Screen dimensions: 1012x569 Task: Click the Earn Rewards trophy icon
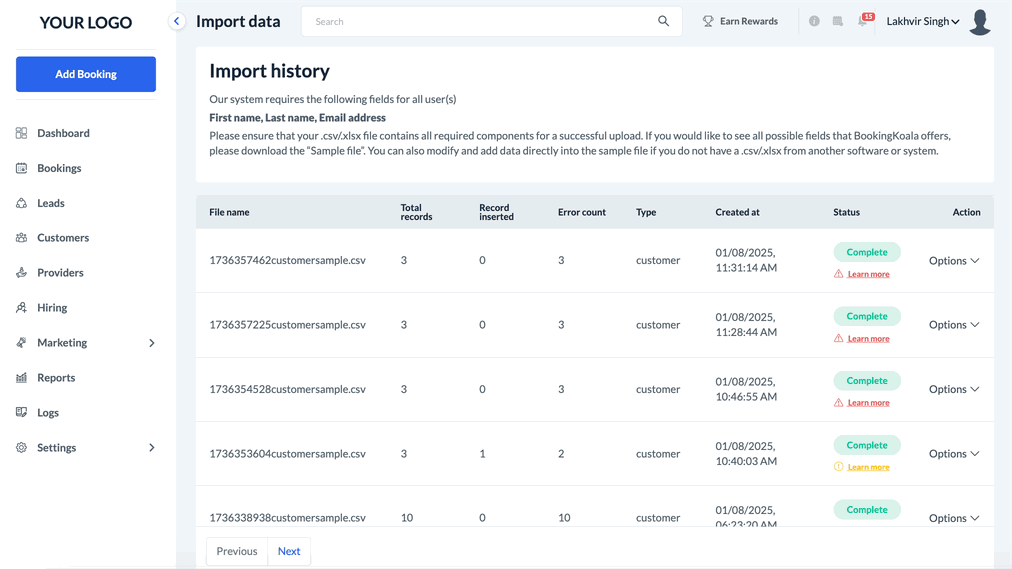click(x=708, y=21)
